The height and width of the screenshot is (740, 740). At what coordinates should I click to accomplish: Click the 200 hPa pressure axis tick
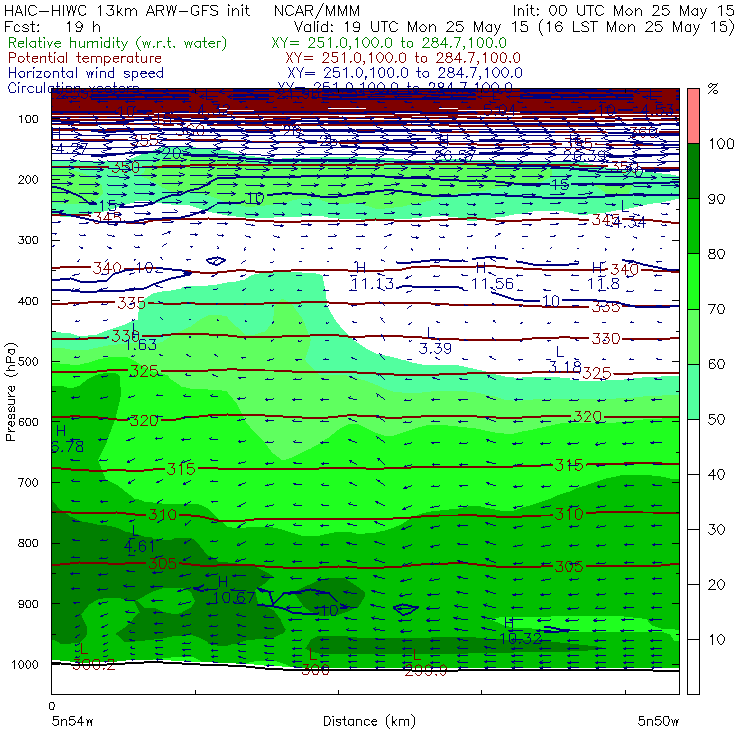[28, 180]
